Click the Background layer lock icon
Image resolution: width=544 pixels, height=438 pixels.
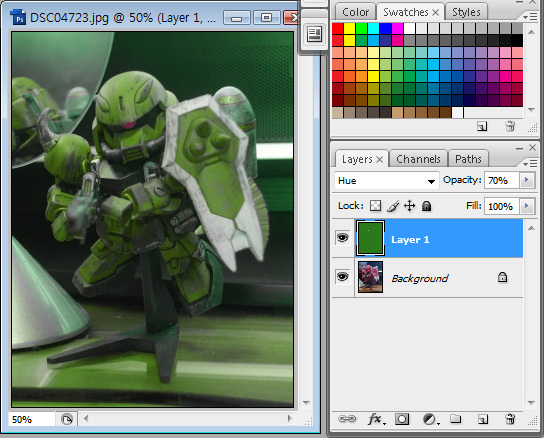502,277
